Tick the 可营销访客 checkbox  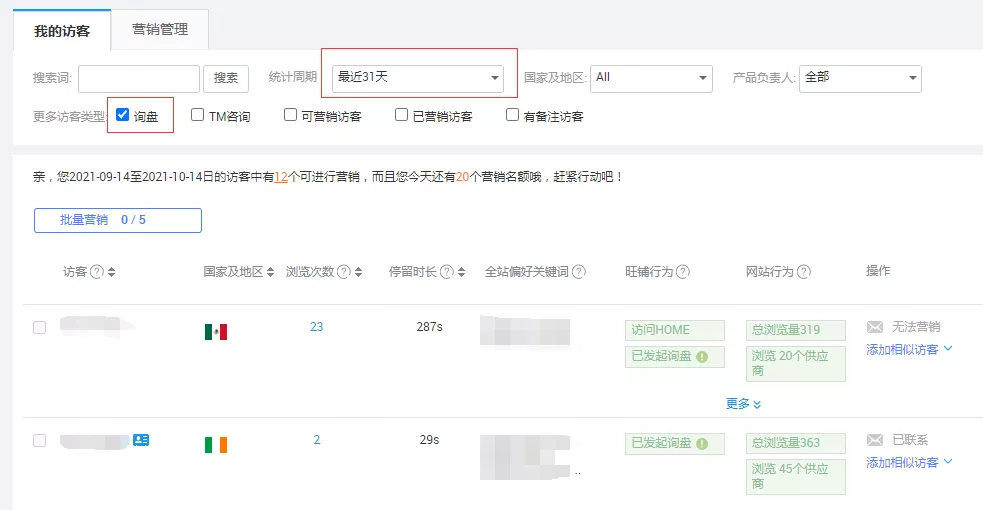(290, 115)
